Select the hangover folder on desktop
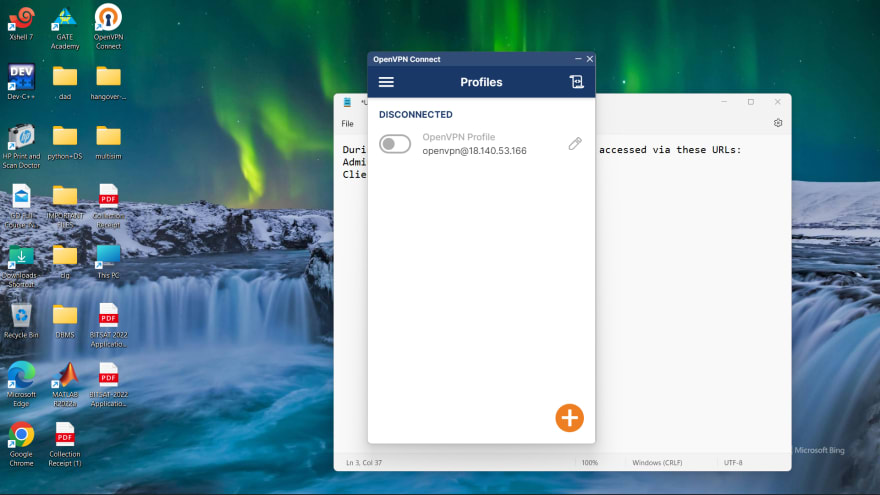Screen dimensions: 880x495 108,83
